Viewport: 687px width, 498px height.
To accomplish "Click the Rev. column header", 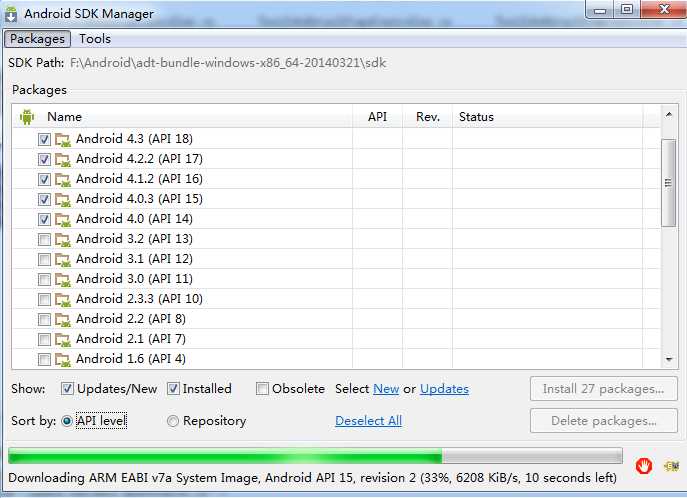I will (428, 117).
